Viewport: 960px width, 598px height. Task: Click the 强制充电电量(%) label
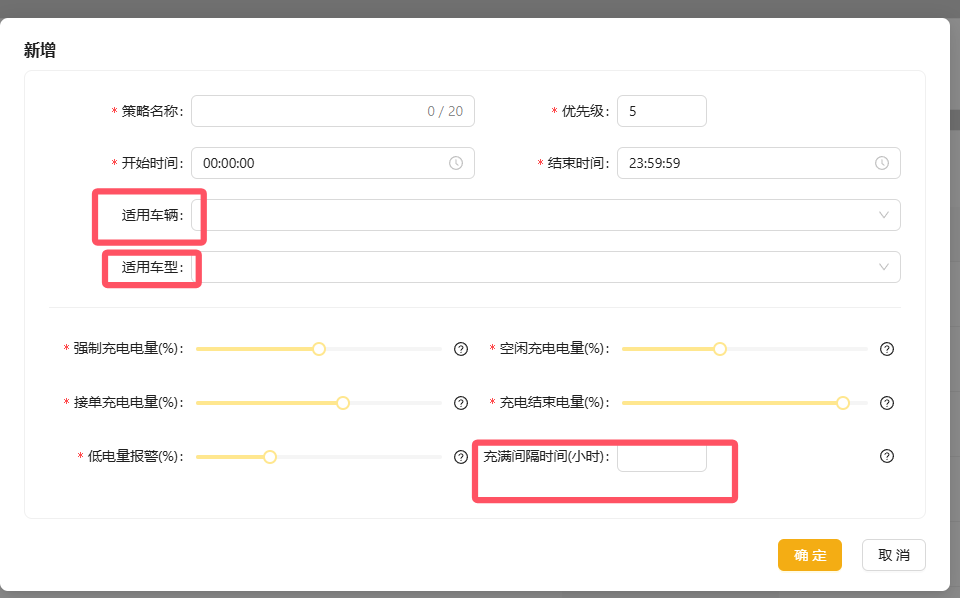pos(127,348)
